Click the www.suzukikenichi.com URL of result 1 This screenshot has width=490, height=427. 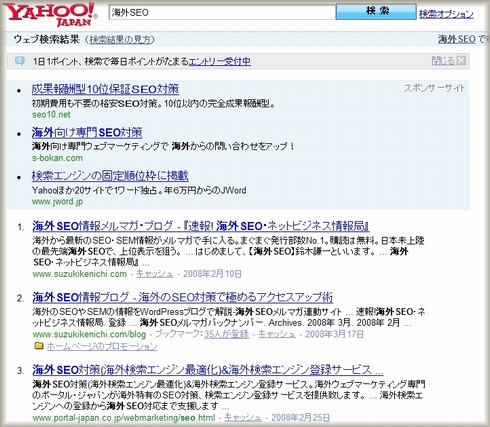80,274
